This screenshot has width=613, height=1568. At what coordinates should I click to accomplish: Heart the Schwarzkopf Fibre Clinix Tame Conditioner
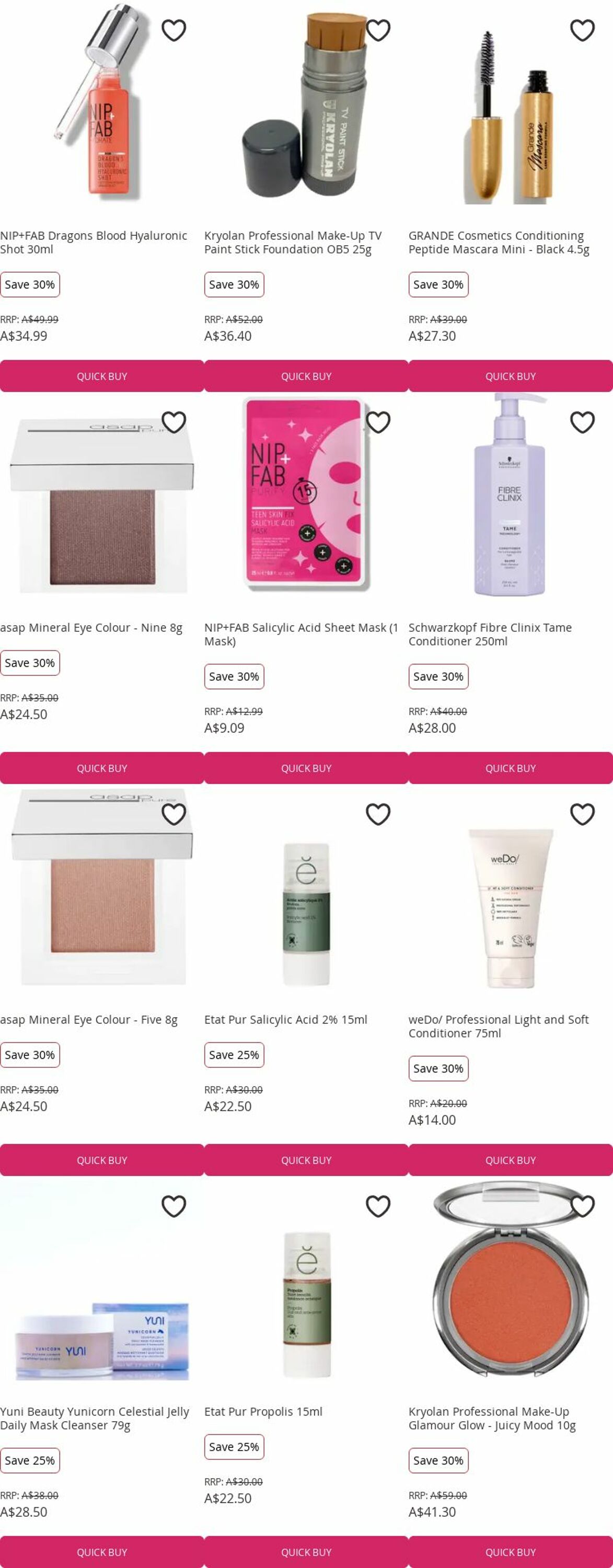[583, 422]
